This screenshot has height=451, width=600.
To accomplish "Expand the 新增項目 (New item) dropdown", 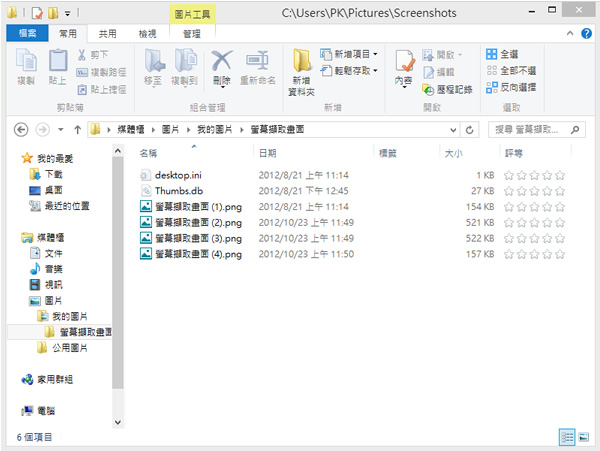I will (x=375, y=54).
